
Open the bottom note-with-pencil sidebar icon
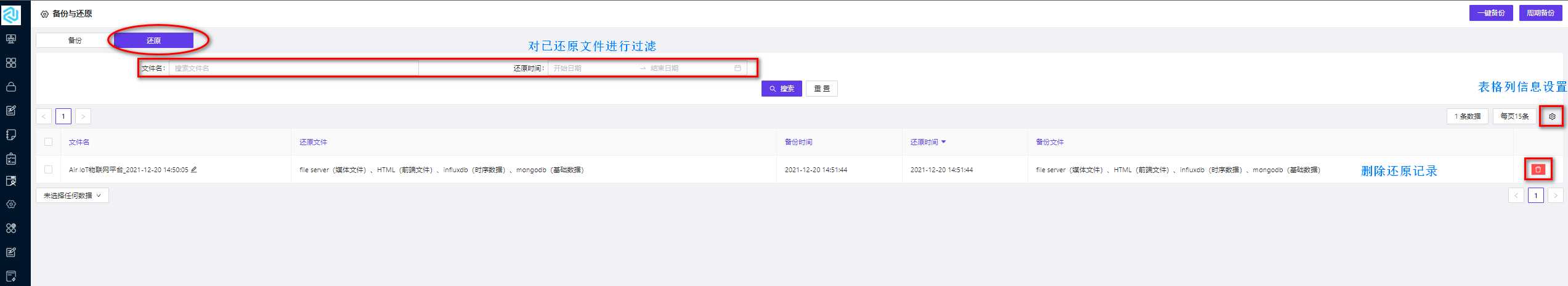tap(11, 276)
